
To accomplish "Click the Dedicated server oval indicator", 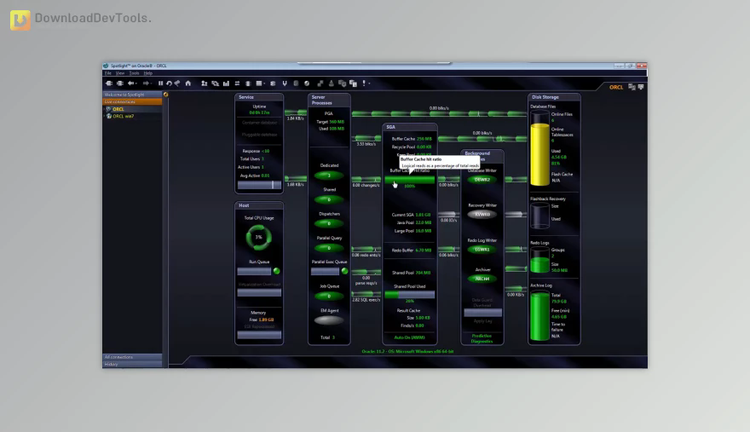I will coord(329,176).
